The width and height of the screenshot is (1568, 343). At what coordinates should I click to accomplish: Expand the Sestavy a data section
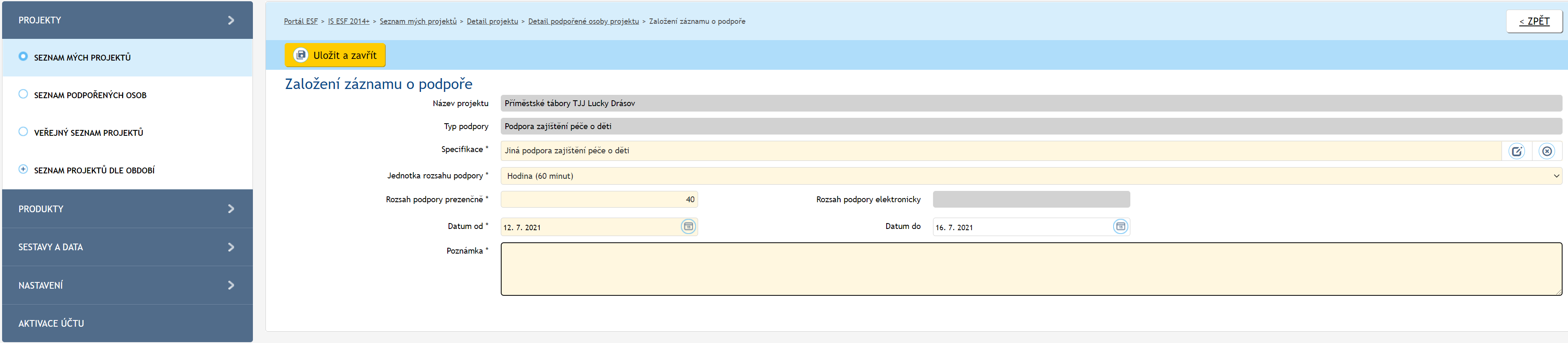click(127, 247)
